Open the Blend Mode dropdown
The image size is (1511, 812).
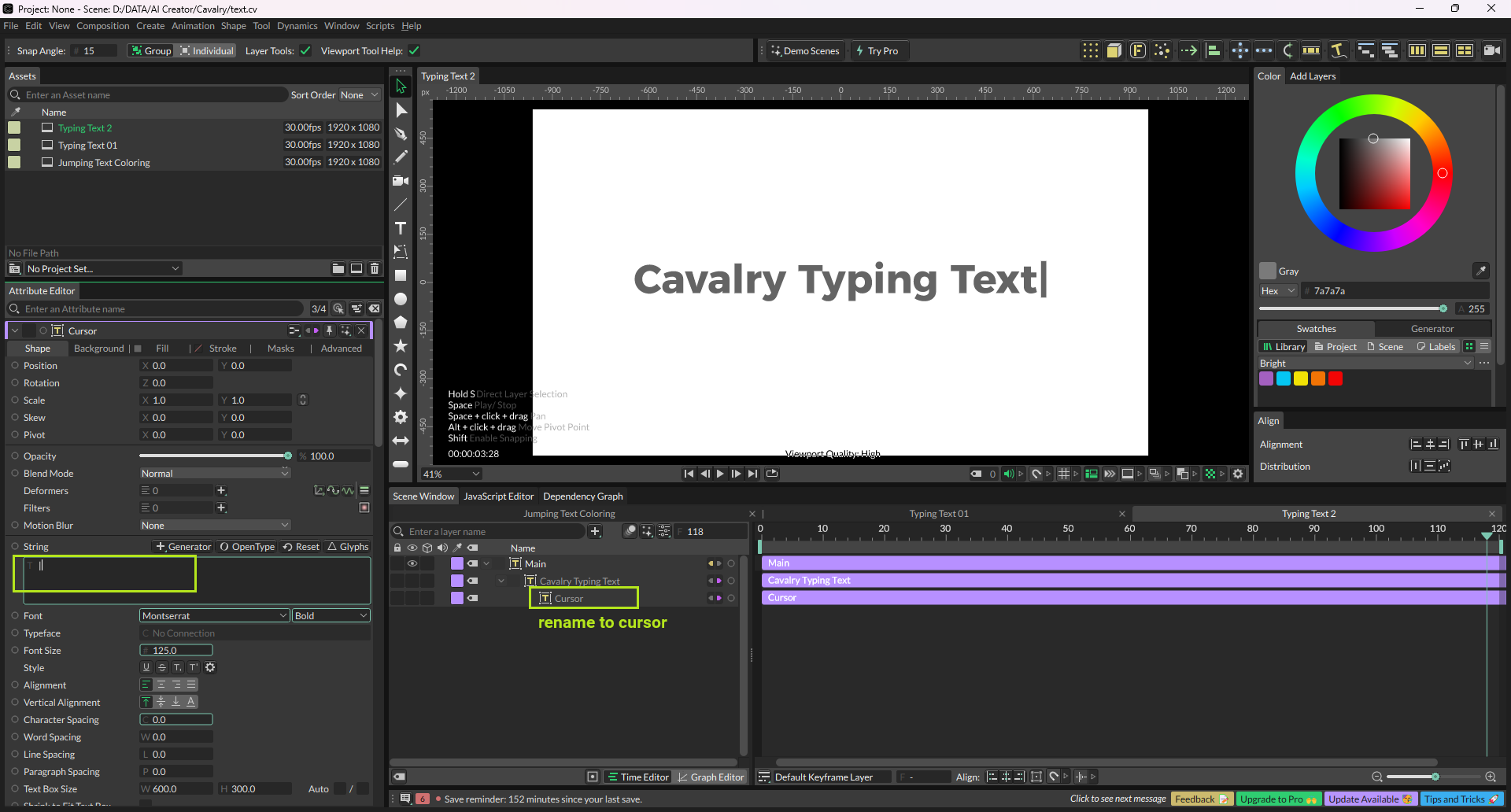click(214, 473)
